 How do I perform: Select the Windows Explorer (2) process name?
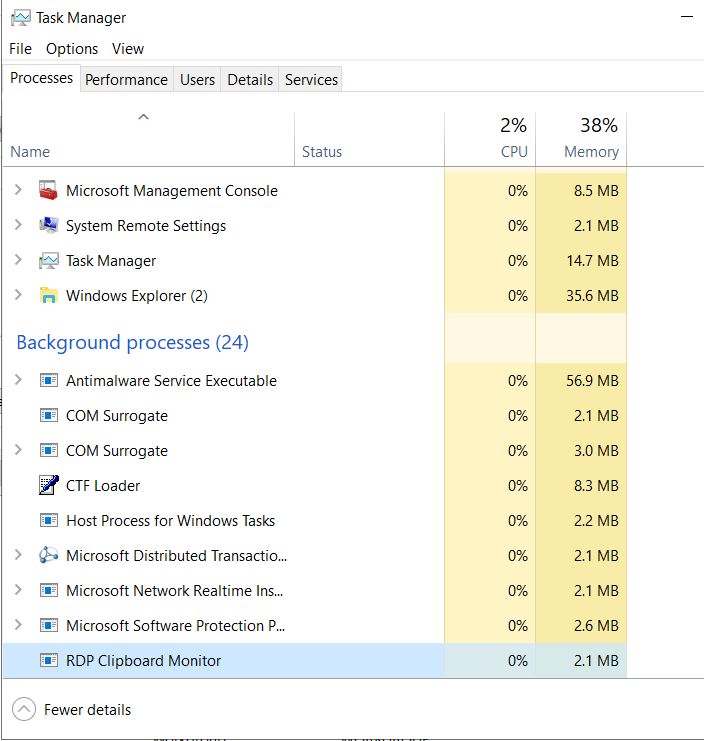[x=137, y=296]
